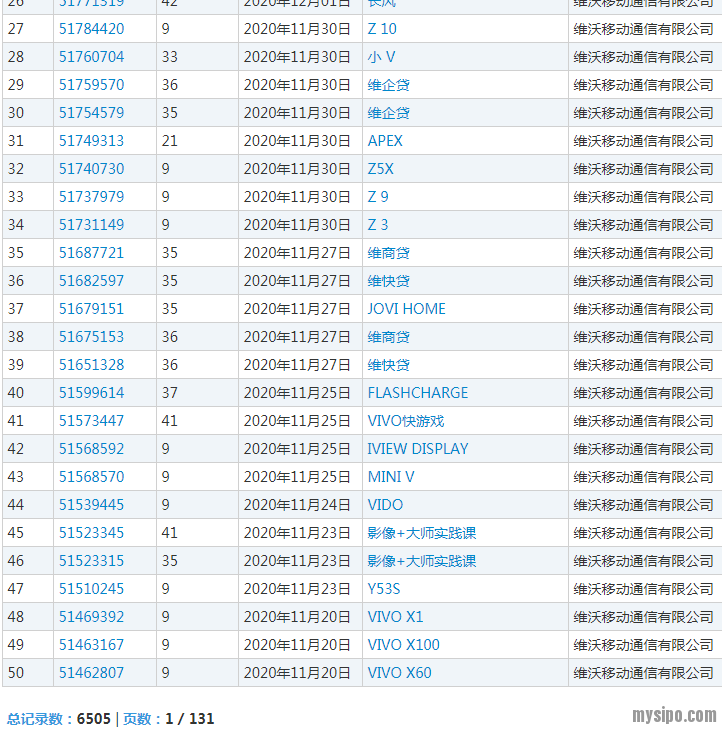The width and height of the screenshot is (722, 729).
Task: Click the "MINI V" trademark link
Action: (390, 477)
